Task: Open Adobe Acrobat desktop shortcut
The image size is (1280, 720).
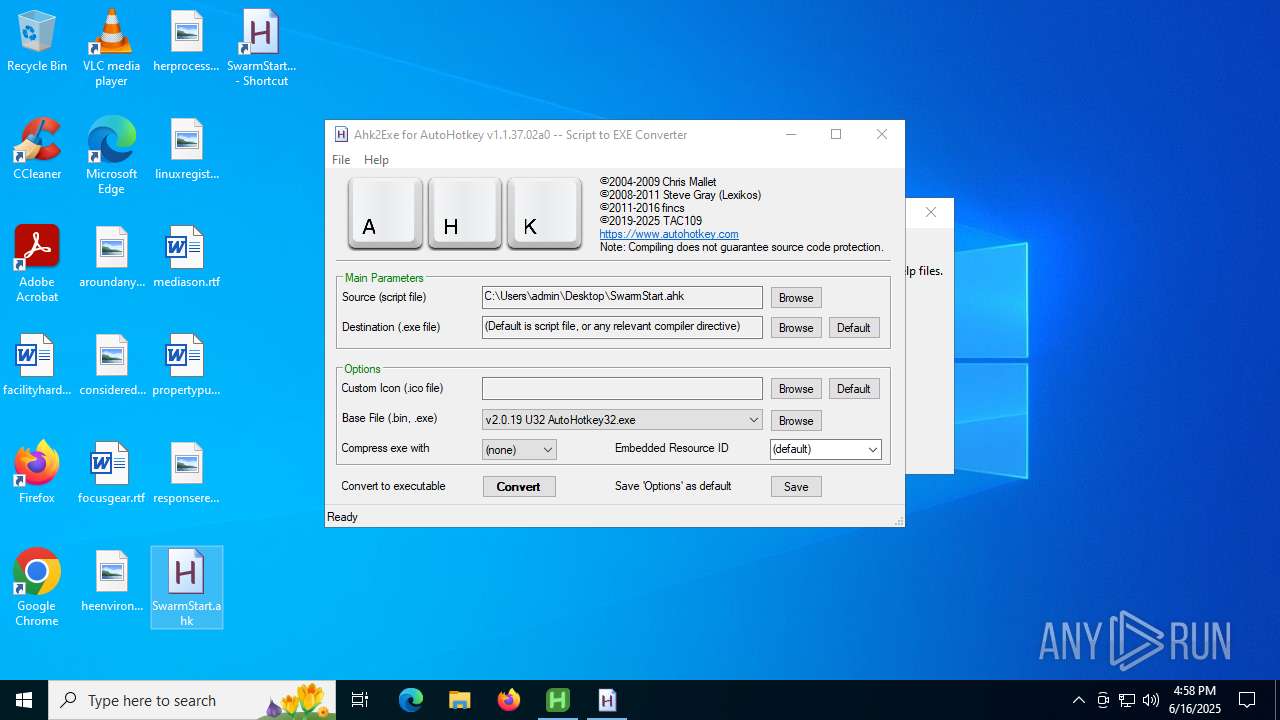Action: point(37,264)
